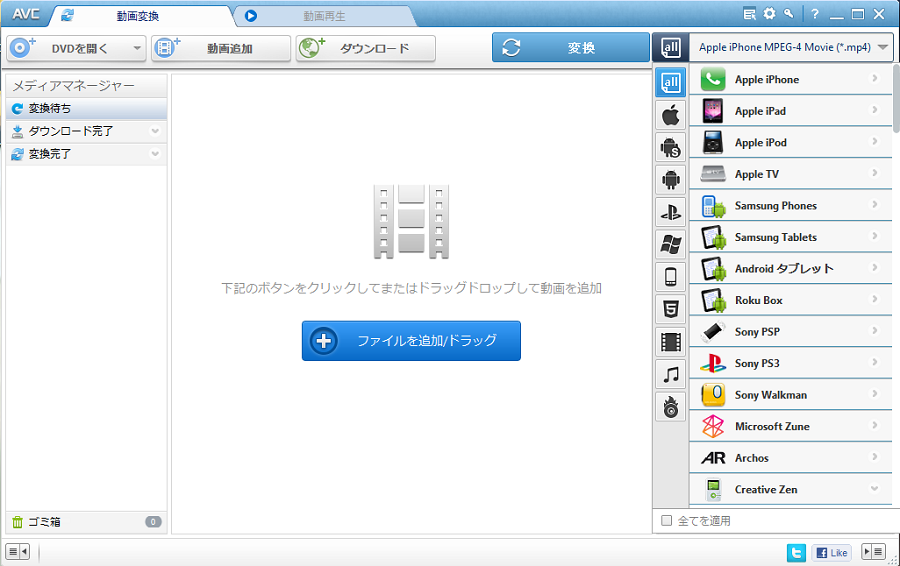Select the HTML5 category icon
Image resolution: width=900 pixels, height=566 pixels.
tap(670, 310)
